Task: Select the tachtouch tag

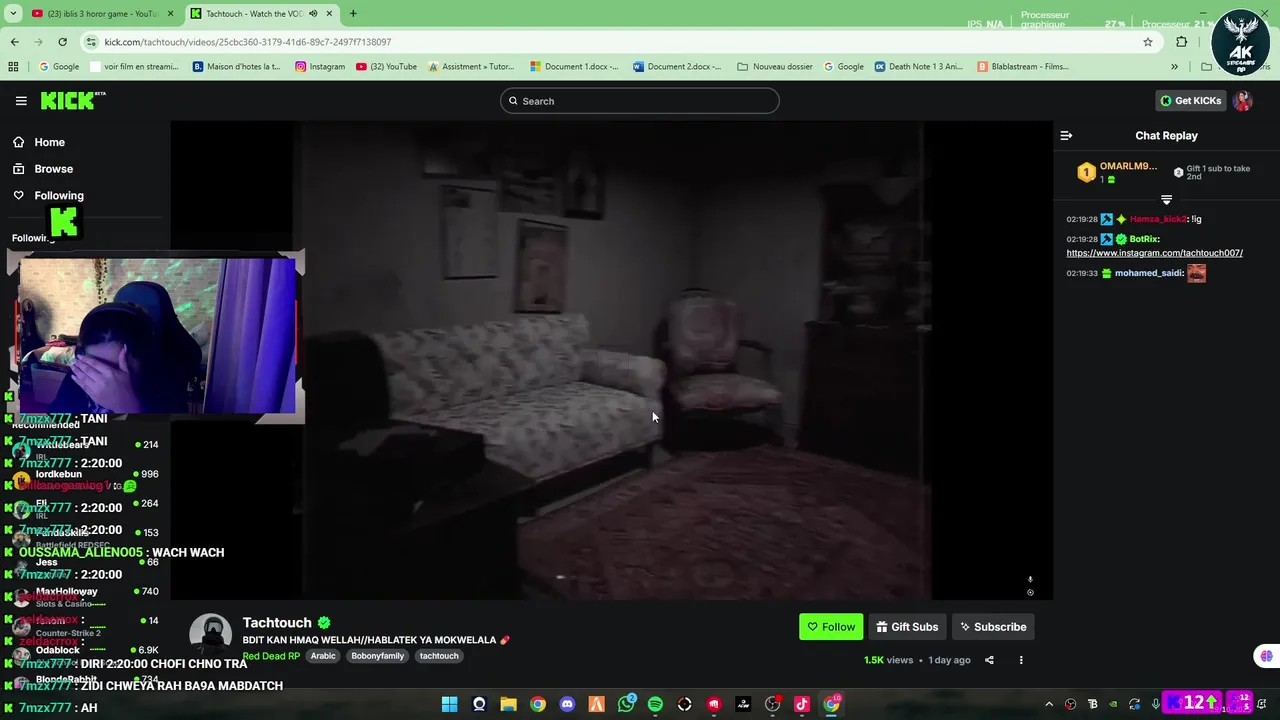Action: (x=439, y=656)
